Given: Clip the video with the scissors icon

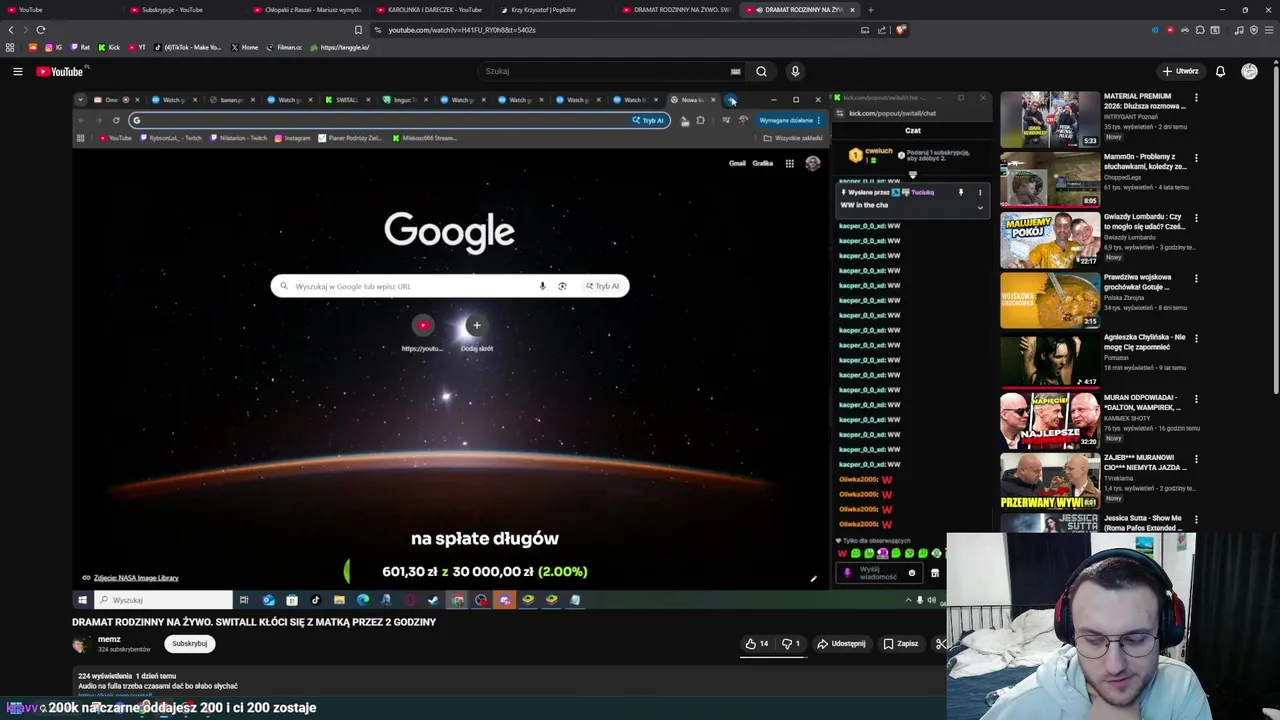Looking at the screenshot, I should 940,644.
